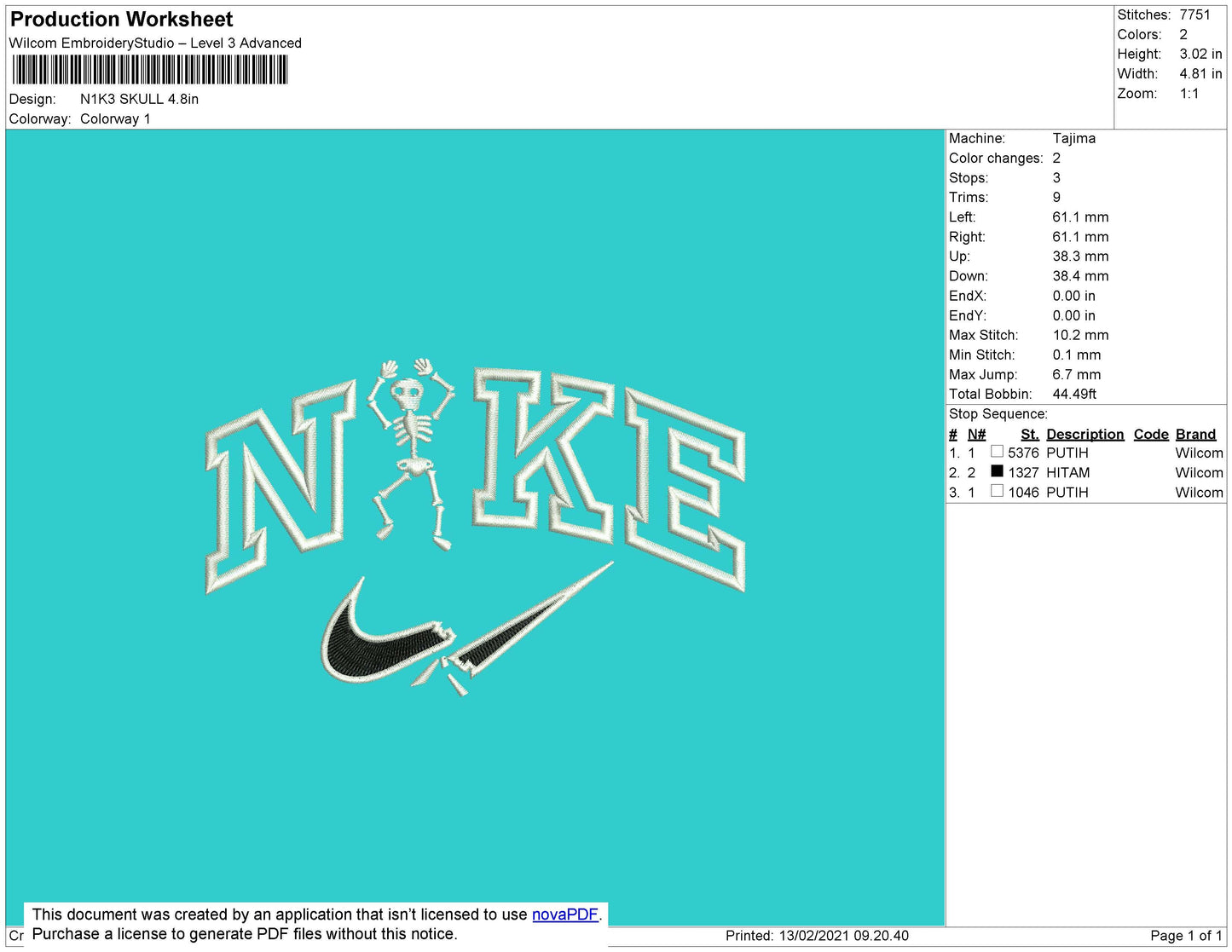Click the Min Stitch value '0.1 mm'
The height and width of the screenshot is (952, 1232).
coord(1077,355)
